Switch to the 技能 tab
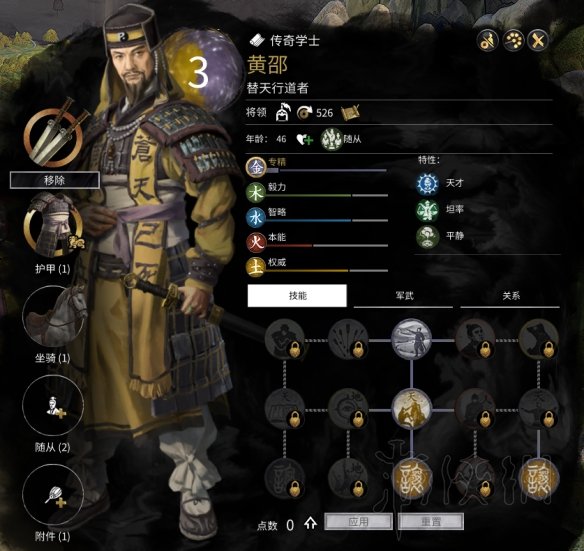Viewport: 584px width, 551px height. point(297,296)
